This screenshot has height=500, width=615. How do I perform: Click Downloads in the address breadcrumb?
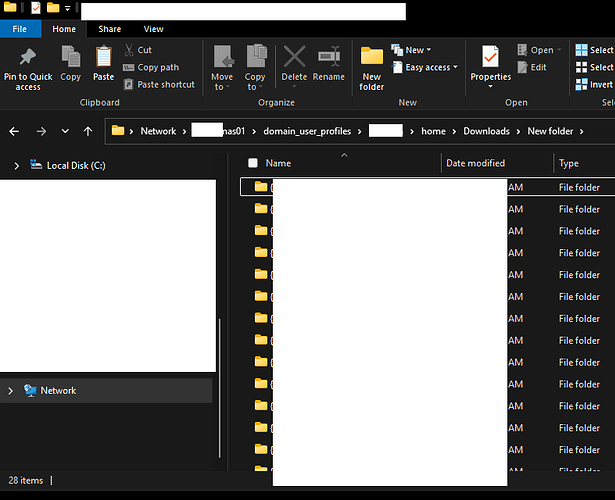pos(486,131)
